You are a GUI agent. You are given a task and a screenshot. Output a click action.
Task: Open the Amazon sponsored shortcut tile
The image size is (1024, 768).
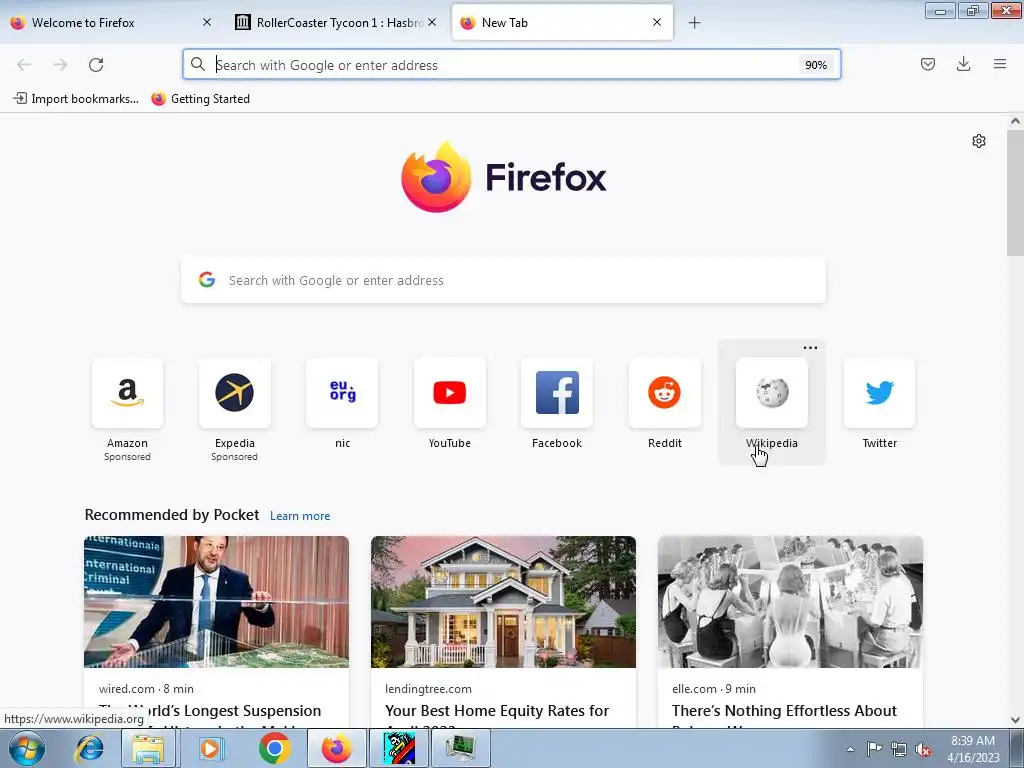tap(127, 392)
